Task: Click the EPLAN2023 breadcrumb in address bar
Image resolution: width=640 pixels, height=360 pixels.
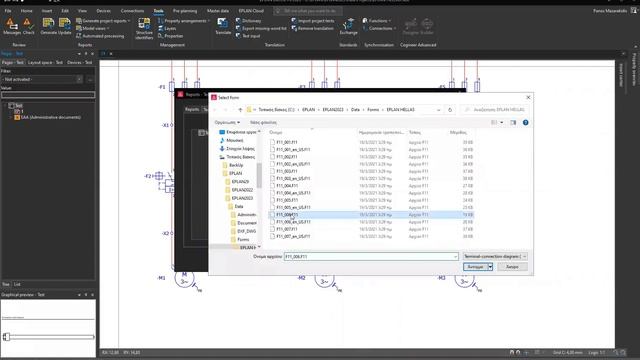Action: coord(333,110)
